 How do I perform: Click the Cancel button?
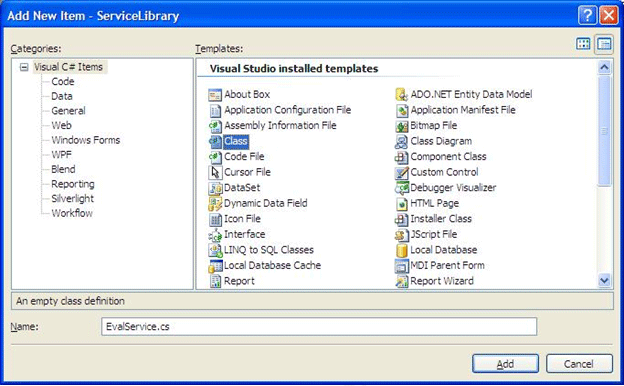pos(579,364)
